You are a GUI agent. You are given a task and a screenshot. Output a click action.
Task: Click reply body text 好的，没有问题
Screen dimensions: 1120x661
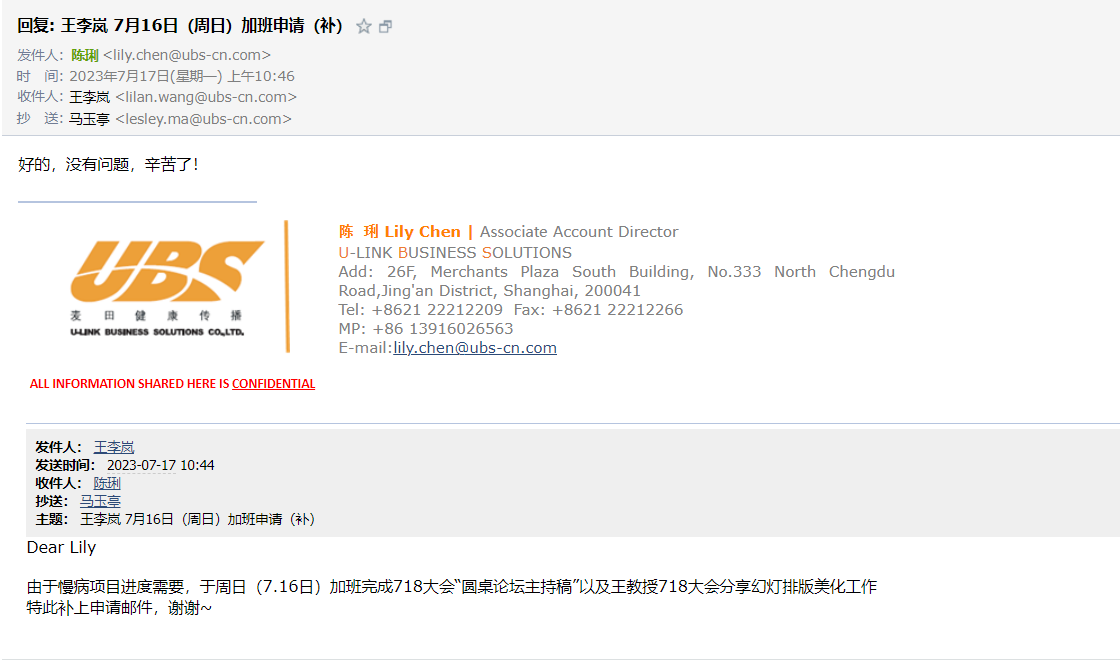click(x=74, y=164)
